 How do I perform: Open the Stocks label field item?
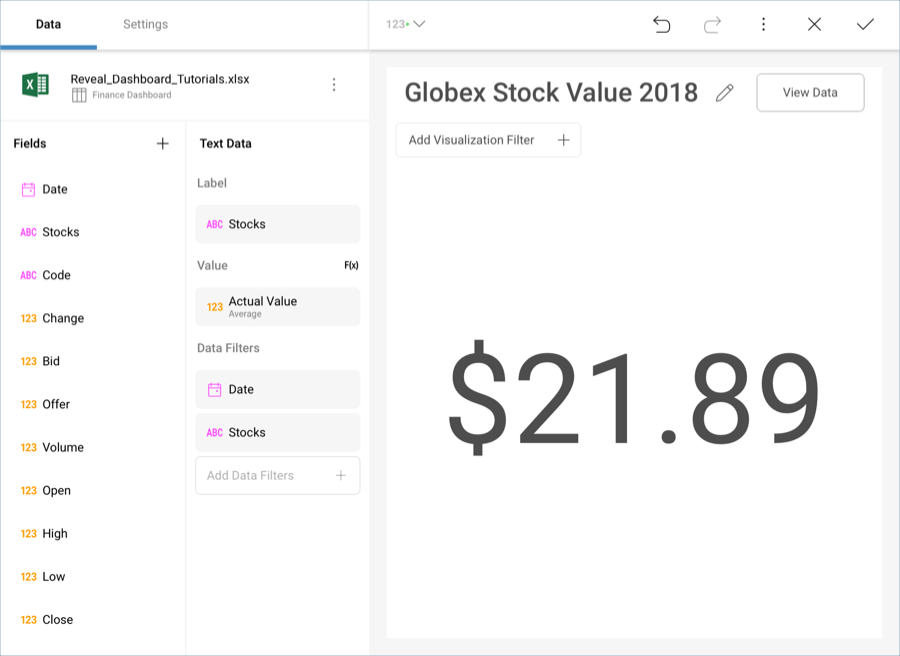[x=277, y=225]
